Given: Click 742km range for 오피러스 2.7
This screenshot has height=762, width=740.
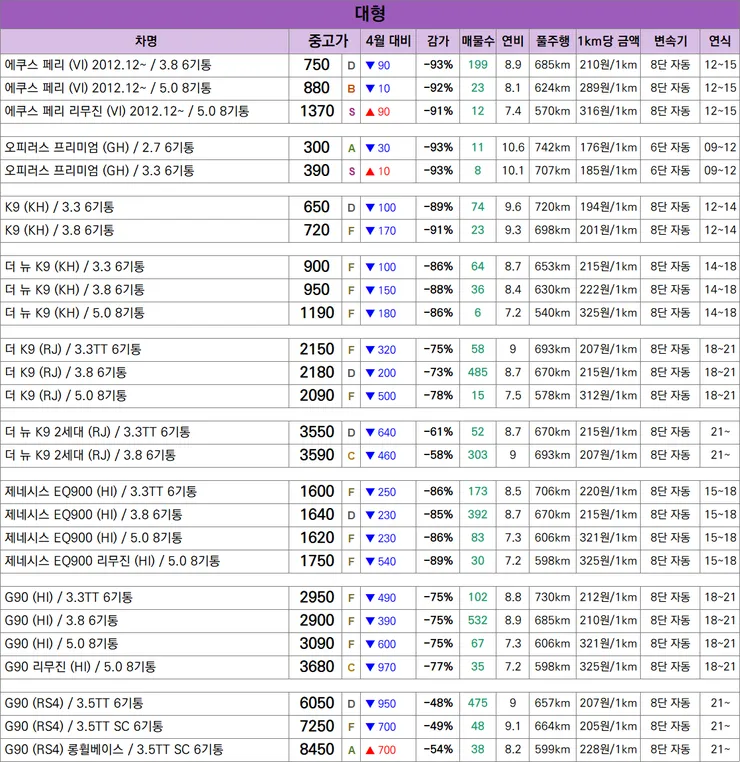Looking at the screenshot, I should (x=552, y=147).
